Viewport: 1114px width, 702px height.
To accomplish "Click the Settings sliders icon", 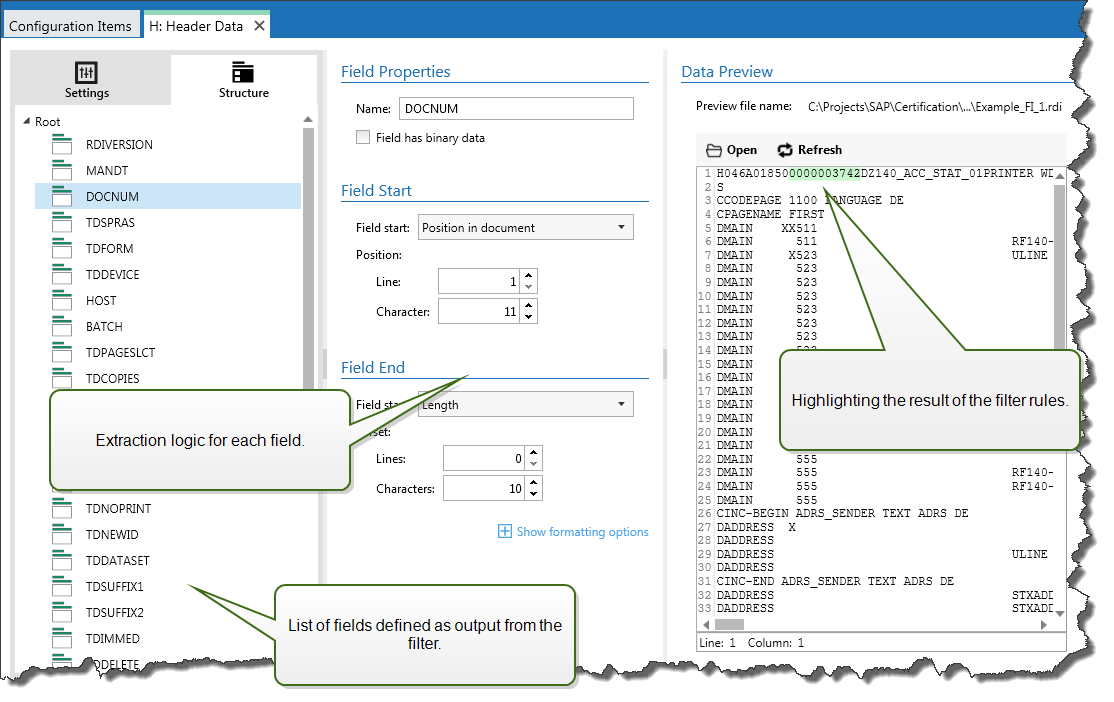I will (x=87, y=73).
